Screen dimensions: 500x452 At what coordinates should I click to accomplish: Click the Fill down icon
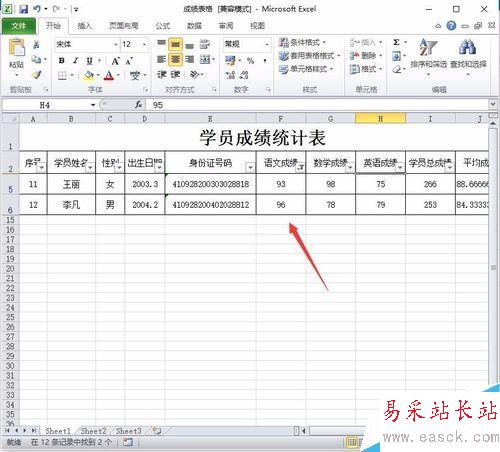[396, 56]
